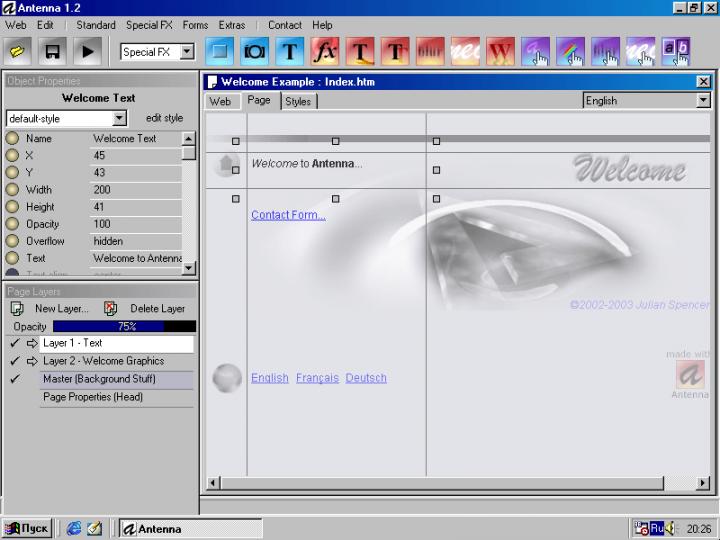Open the Special FX toolbar dropdown

click(x=187, y=52)
